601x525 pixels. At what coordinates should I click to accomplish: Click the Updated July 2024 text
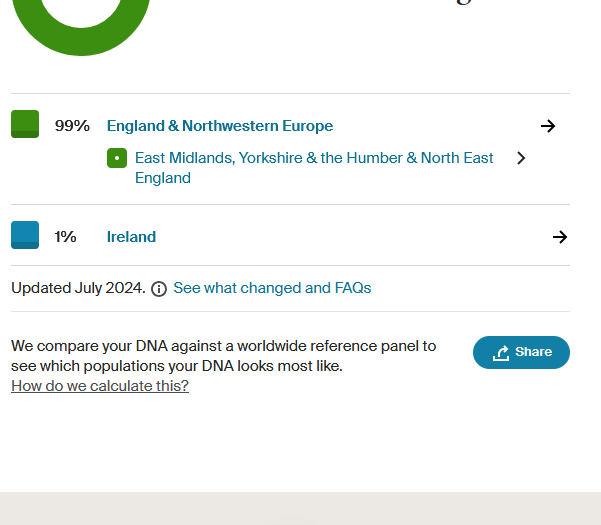coord(78,288)
